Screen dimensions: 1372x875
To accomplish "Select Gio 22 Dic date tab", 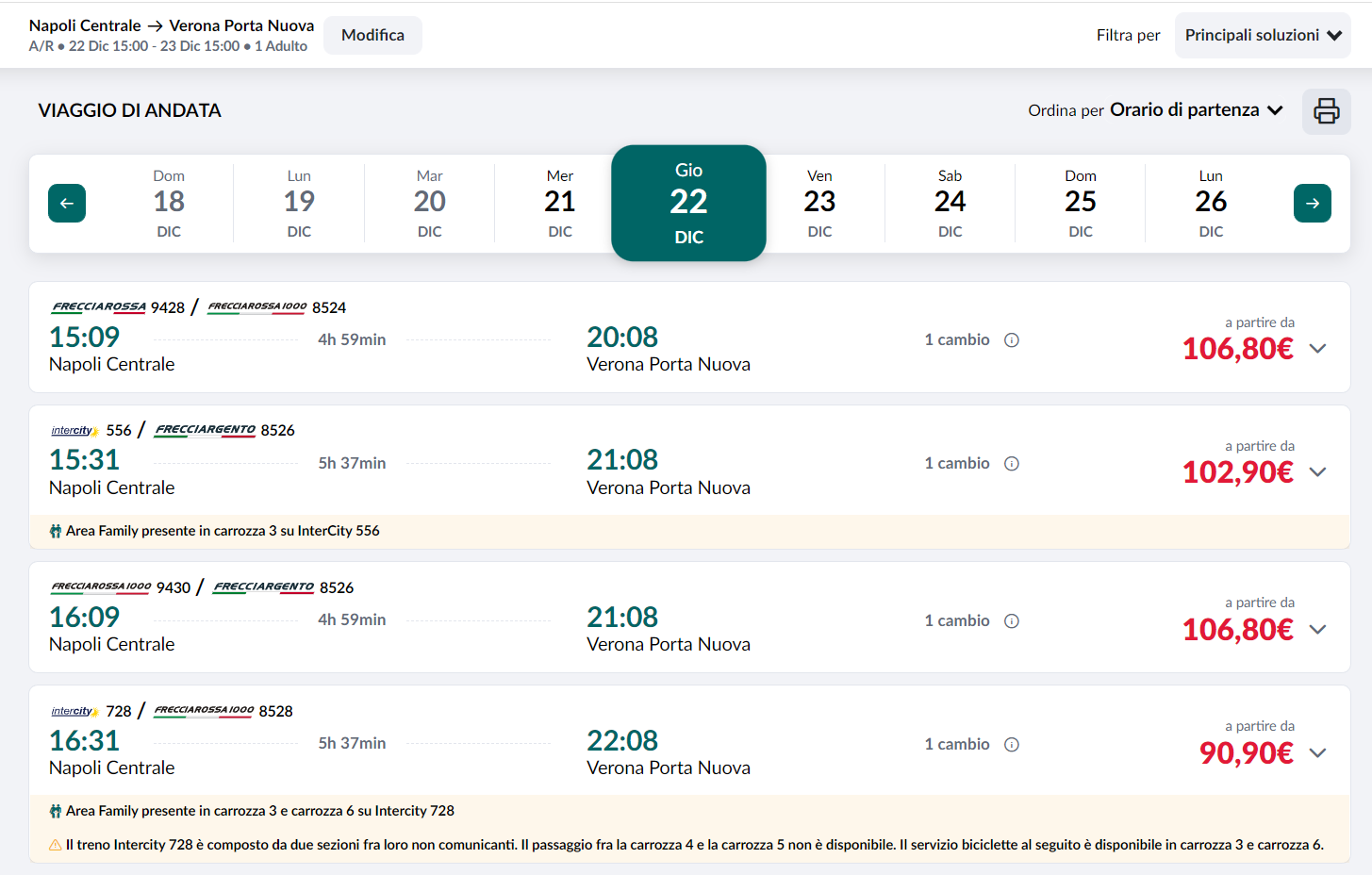I will coord(688,204).
